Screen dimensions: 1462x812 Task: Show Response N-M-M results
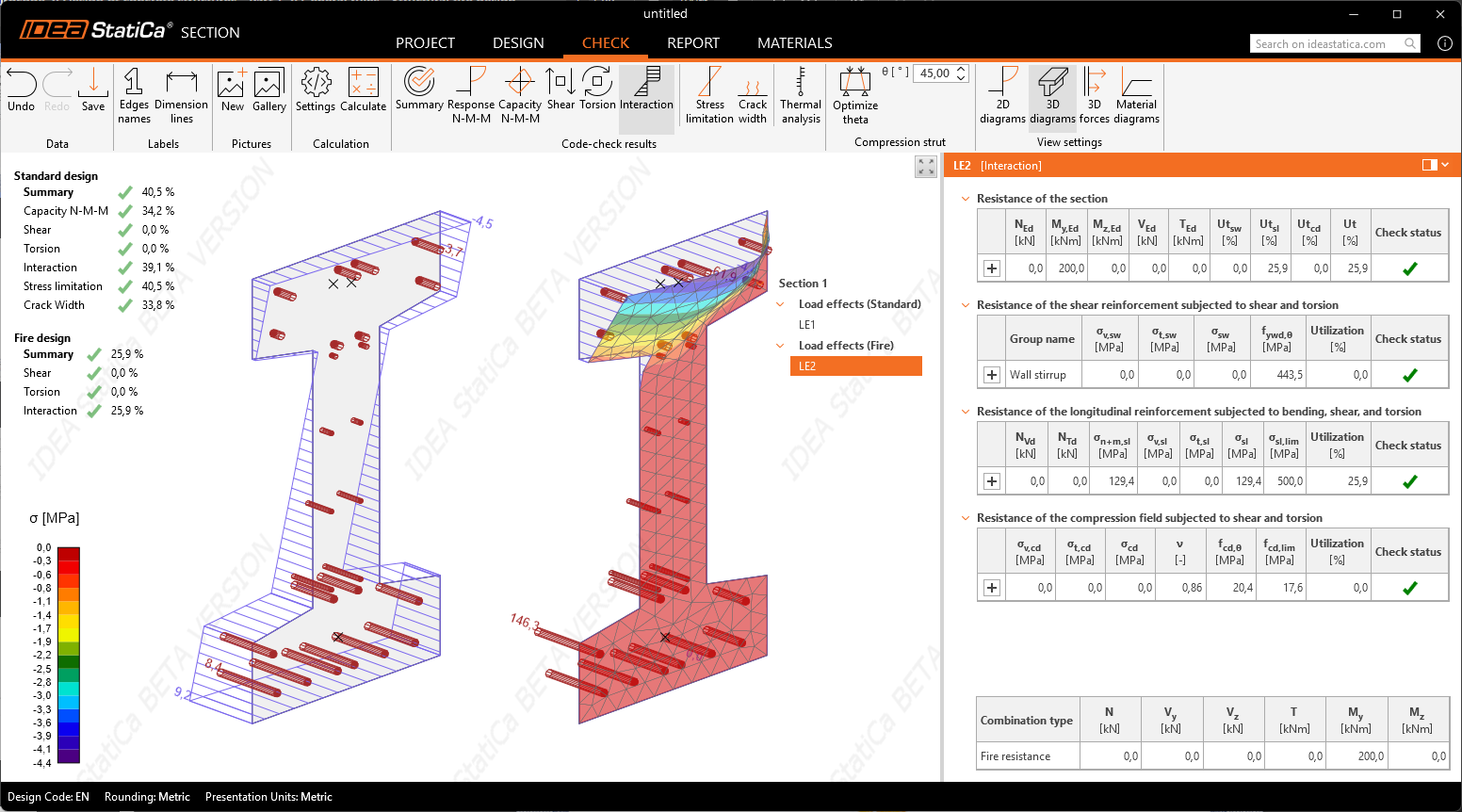[471, 96]
